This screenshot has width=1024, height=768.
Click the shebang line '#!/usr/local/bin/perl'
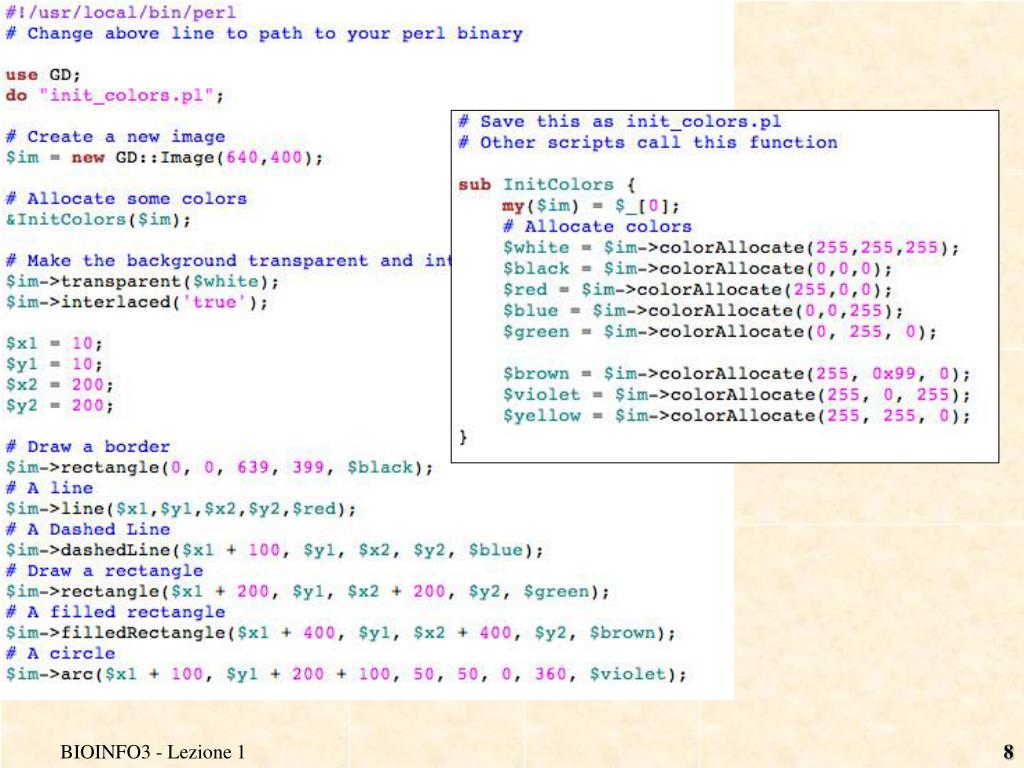[x=121, y=12]
